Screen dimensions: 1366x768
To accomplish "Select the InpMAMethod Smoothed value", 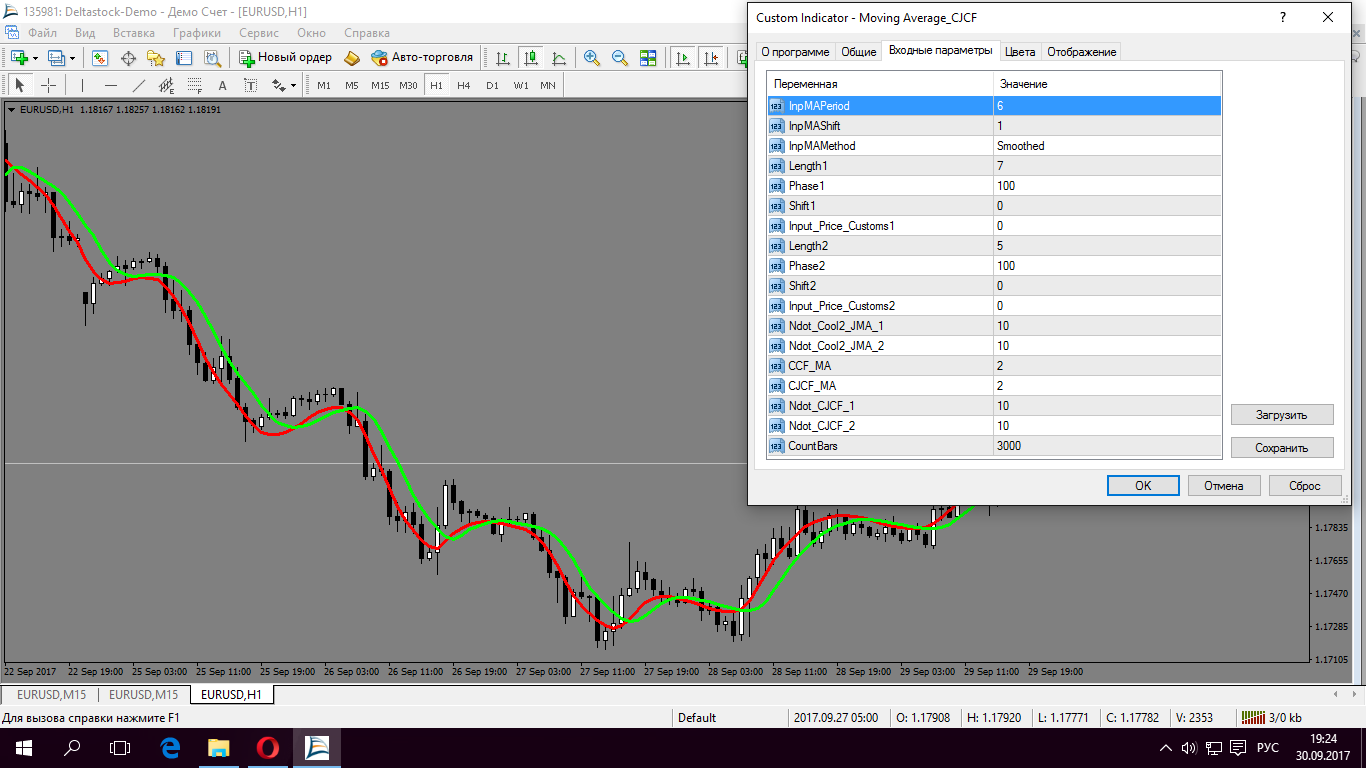I will pos(1107,145).
